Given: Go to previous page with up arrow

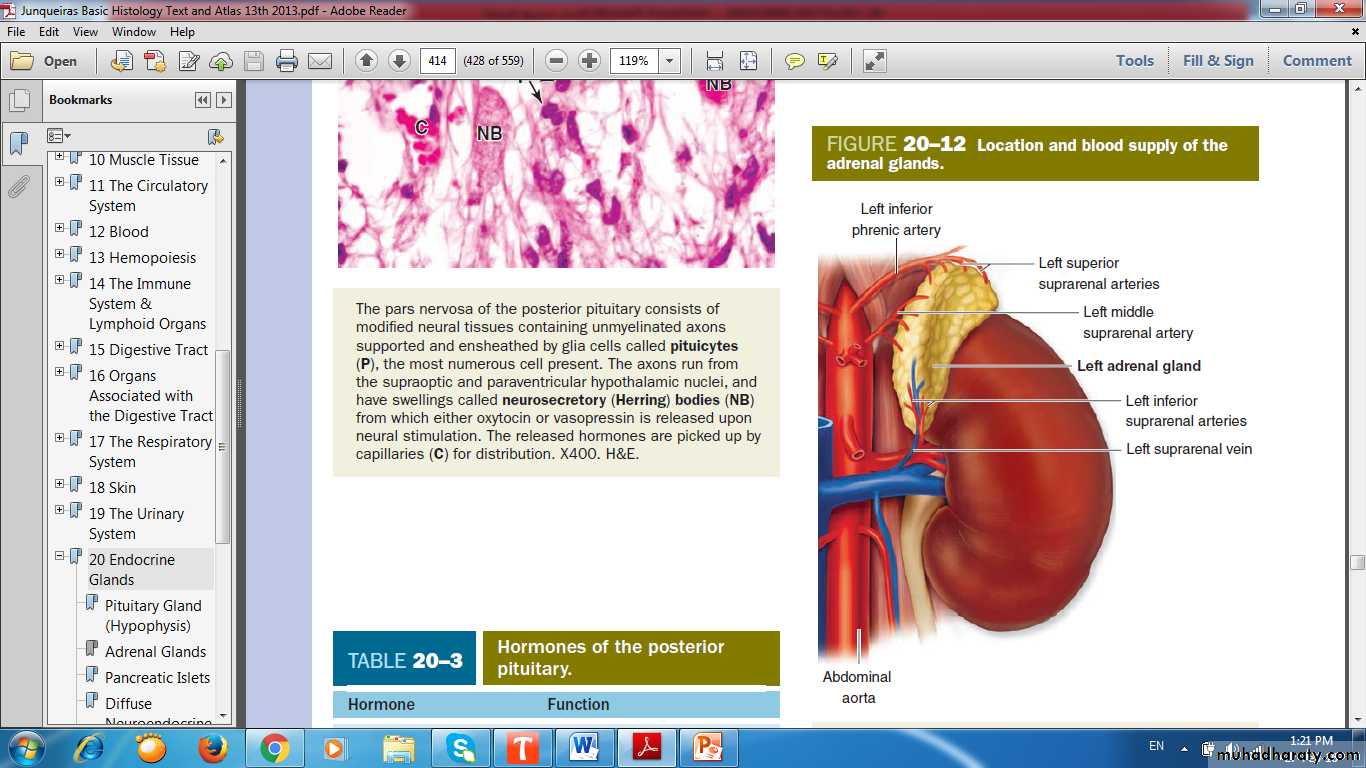Looking at the screenshot, I should click(x=366, y=61).
